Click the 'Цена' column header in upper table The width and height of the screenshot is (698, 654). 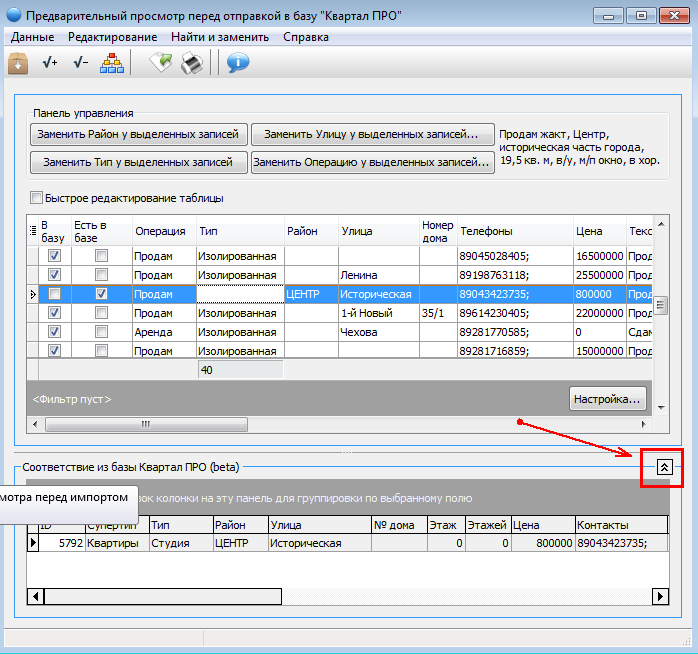(598, 231)
